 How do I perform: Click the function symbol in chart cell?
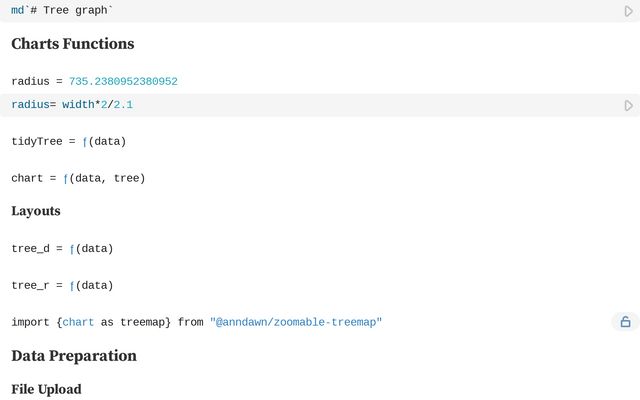coord(66,178)
